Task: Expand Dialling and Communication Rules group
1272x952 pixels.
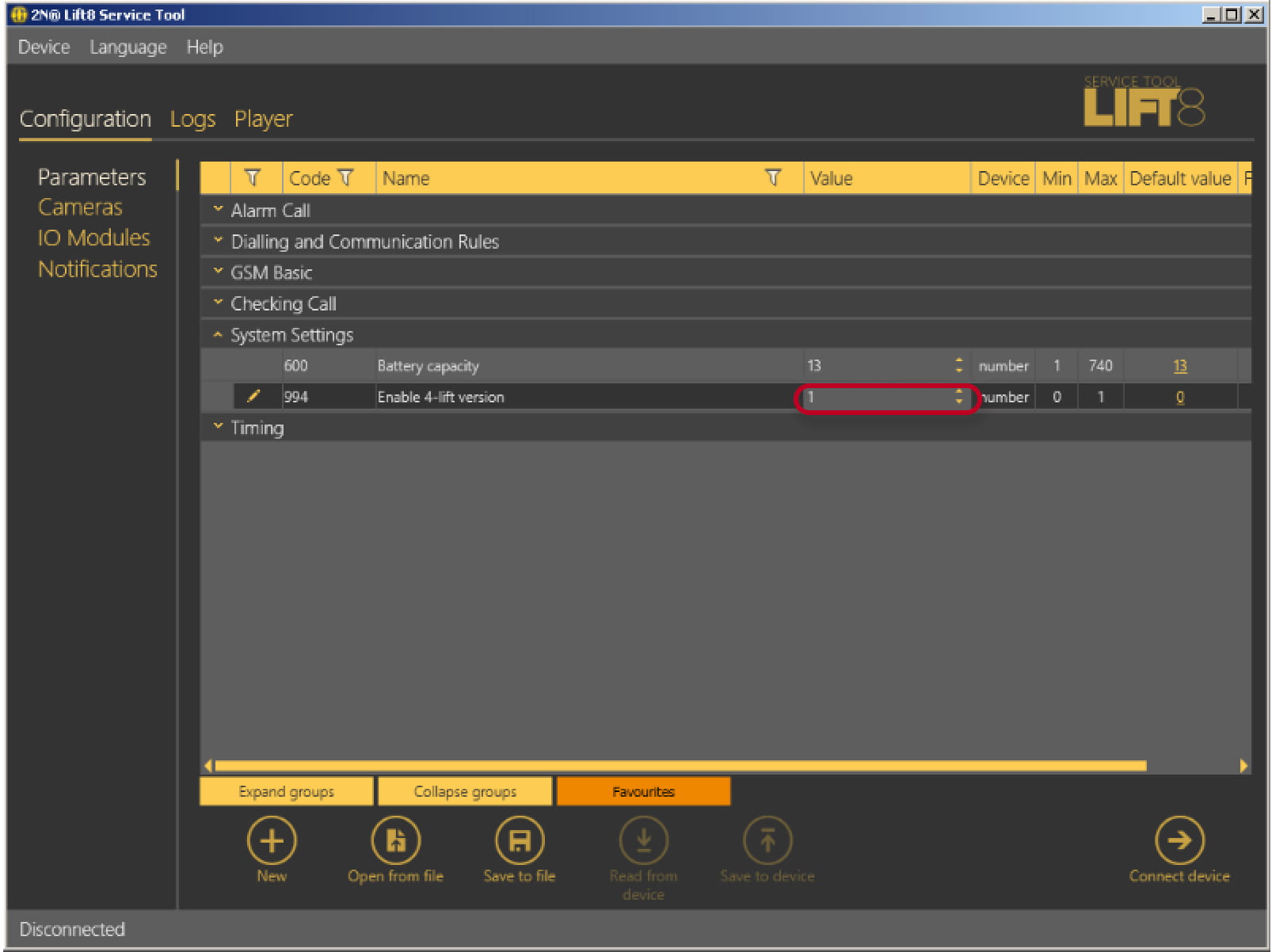Action: click(x=218, y=240)
